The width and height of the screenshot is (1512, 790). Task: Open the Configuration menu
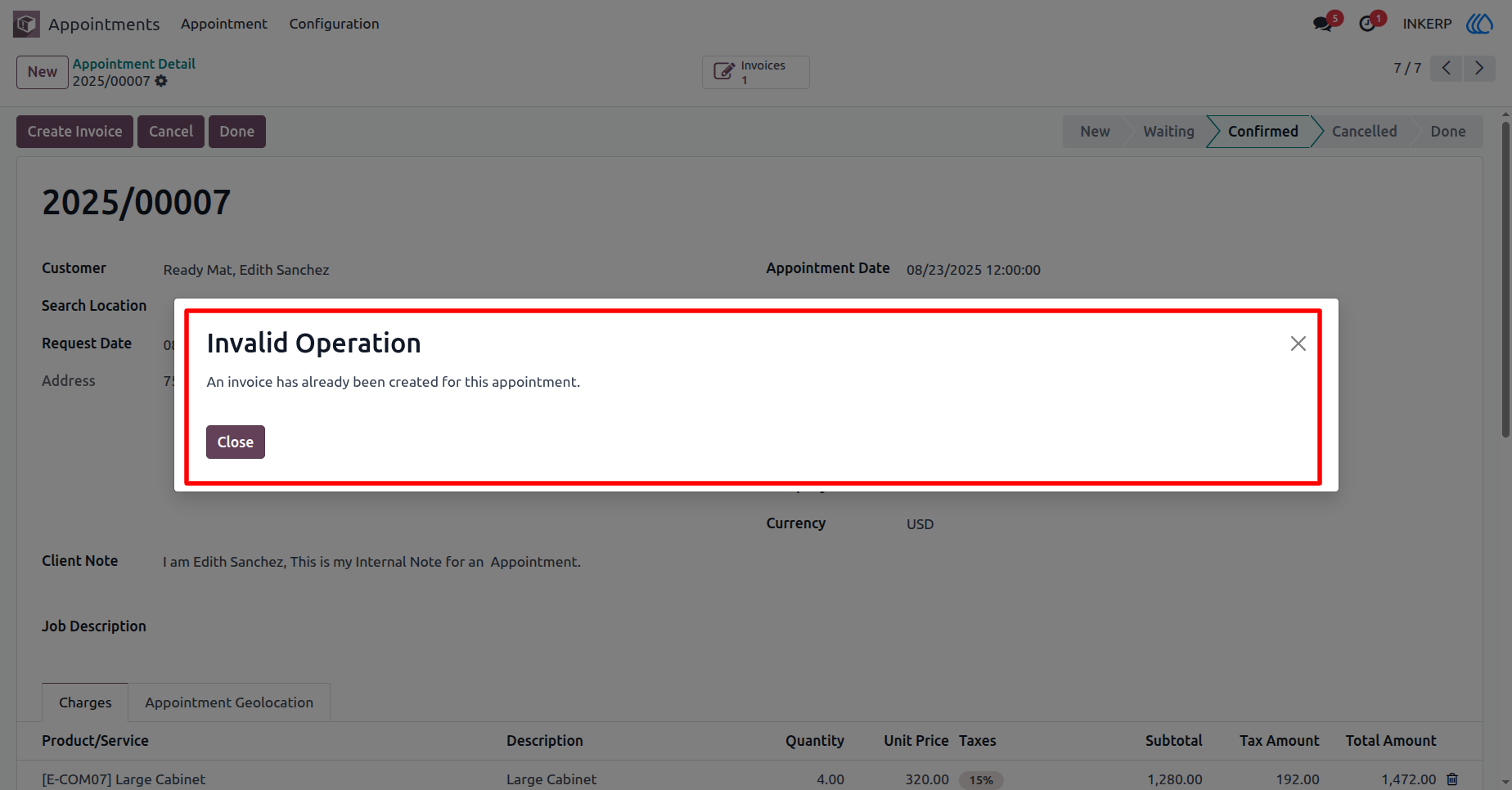[334, 24]
